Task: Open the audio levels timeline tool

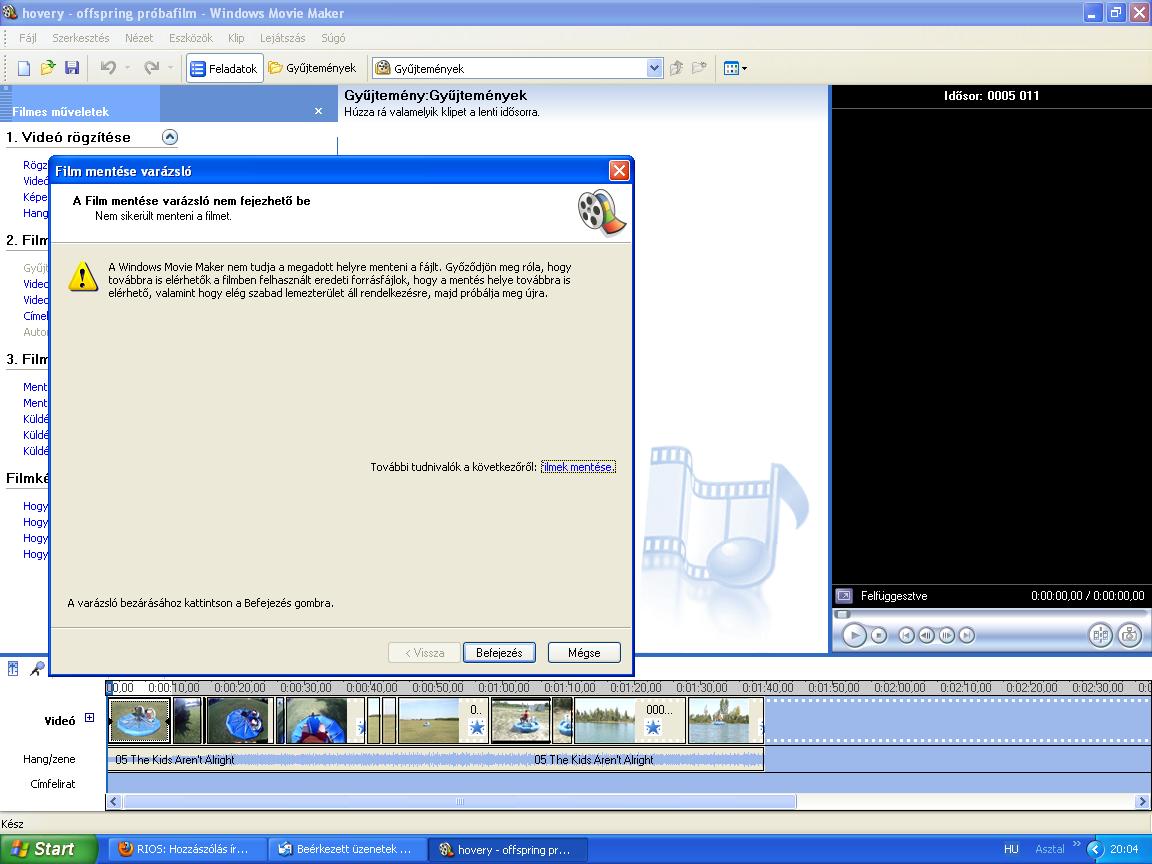Action: tap(13, 668)
